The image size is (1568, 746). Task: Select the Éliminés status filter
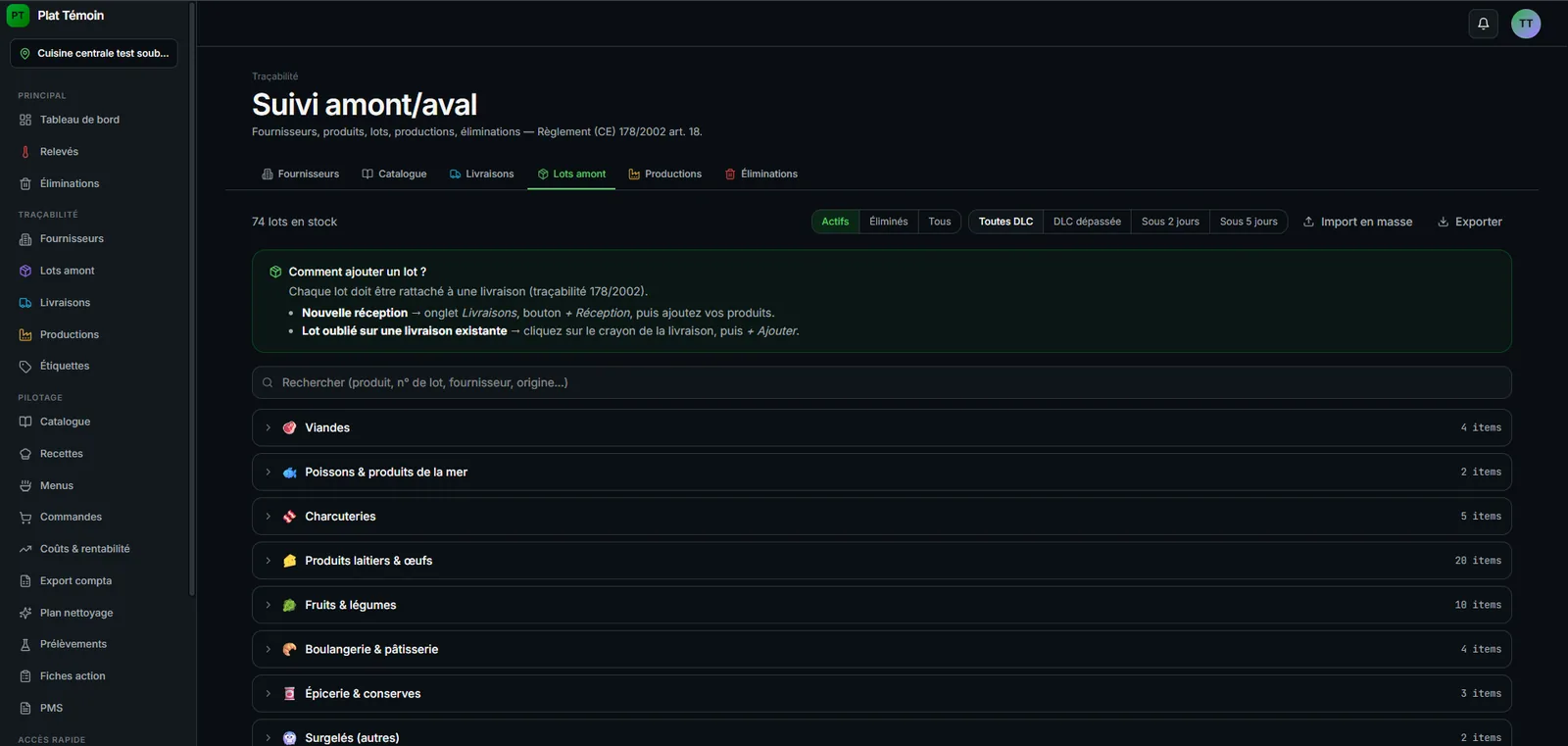pyautogui.click(x=889, y=222)
